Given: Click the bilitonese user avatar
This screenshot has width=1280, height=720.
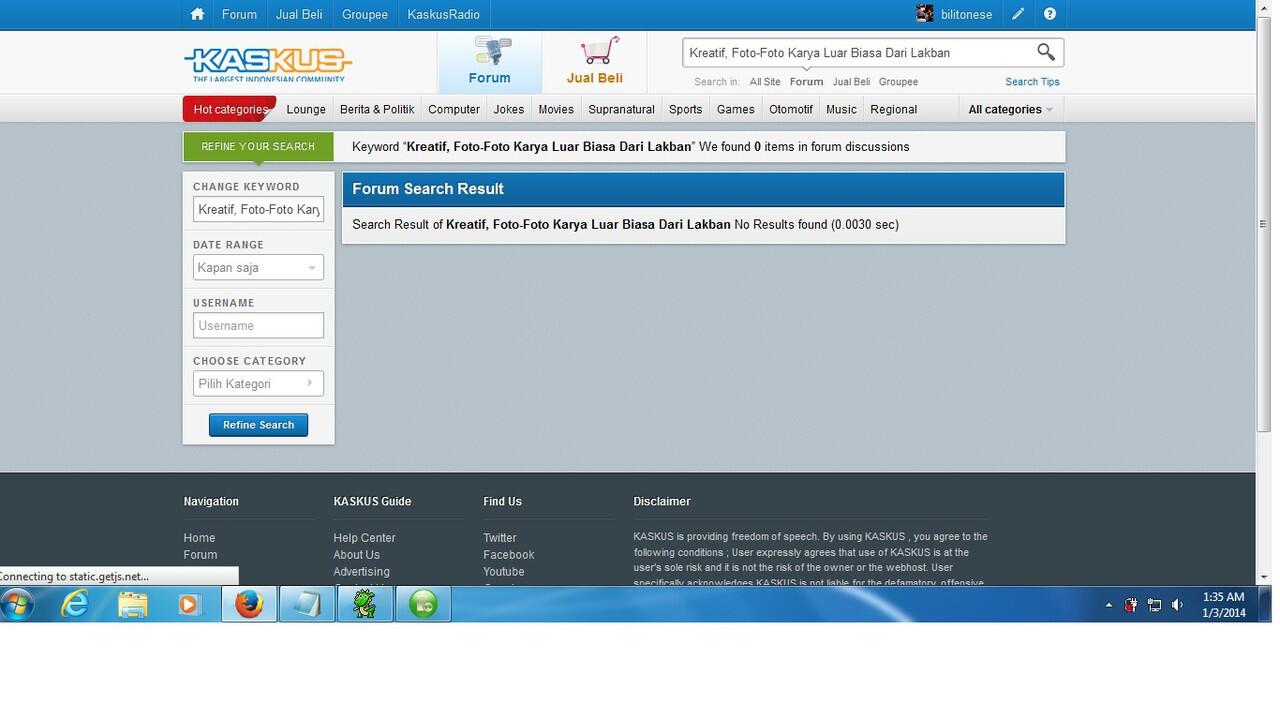Looking at the screenshot, I should point(925,14).
